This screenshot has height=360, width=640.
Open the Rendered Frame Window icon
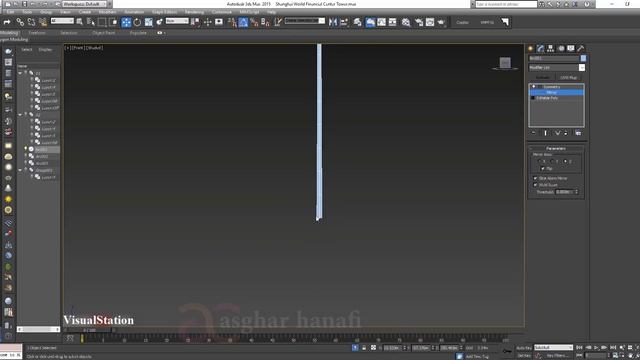(430, 22)
